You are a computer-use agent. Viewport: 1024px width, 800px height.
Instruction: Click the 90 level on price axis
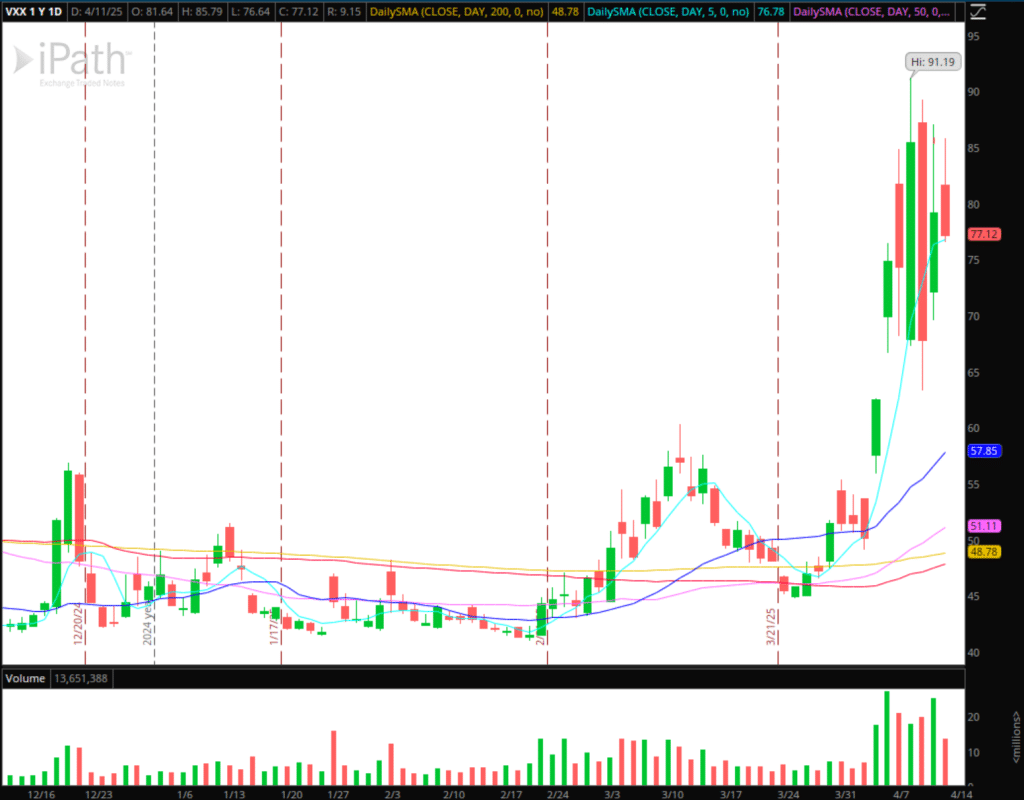pos(974,92)
